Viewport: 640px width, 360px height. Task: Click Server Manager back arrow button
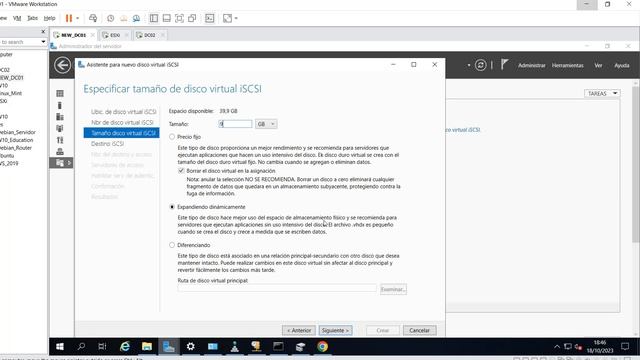62,65
